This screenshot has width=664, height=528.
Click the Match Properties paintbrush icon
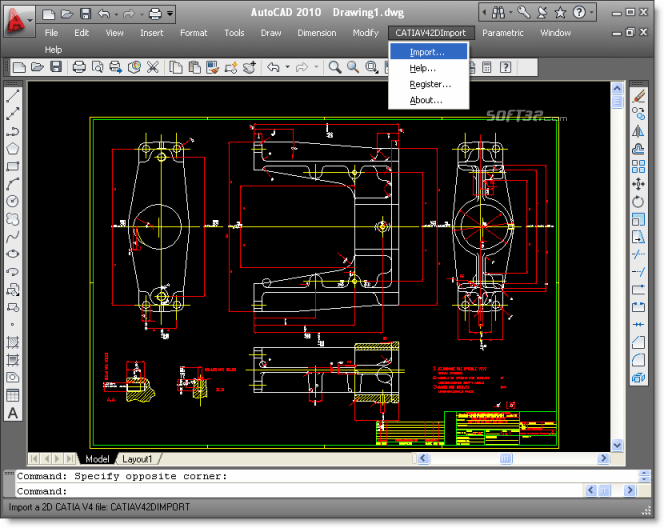[213, 67]
